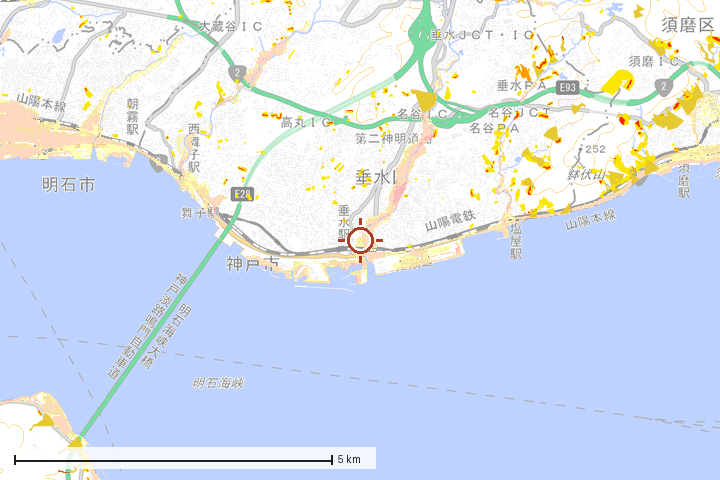720x480 pixels.
Task: Select the 垂水JCT・IC label
Action: (x=482, y=35)
